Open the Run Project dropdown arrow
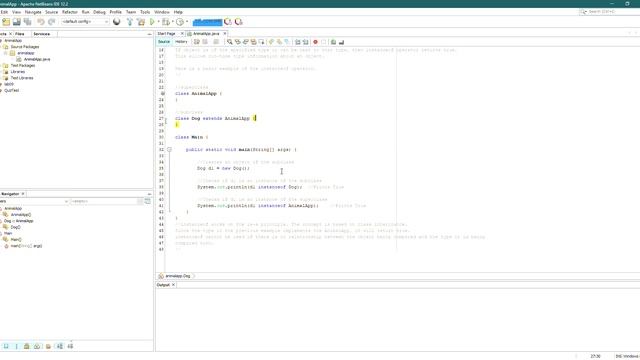Screen dimensions: 640x360 click(x=158, y=22)
